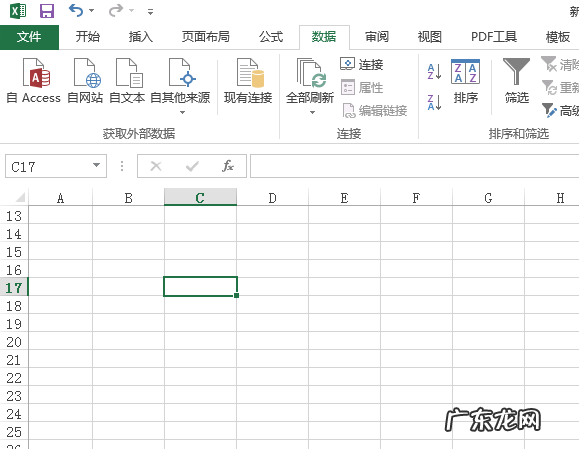This screenshot has height=449, width=579.
Task: Confirm entry with the check mark
Action: (192, 166)
